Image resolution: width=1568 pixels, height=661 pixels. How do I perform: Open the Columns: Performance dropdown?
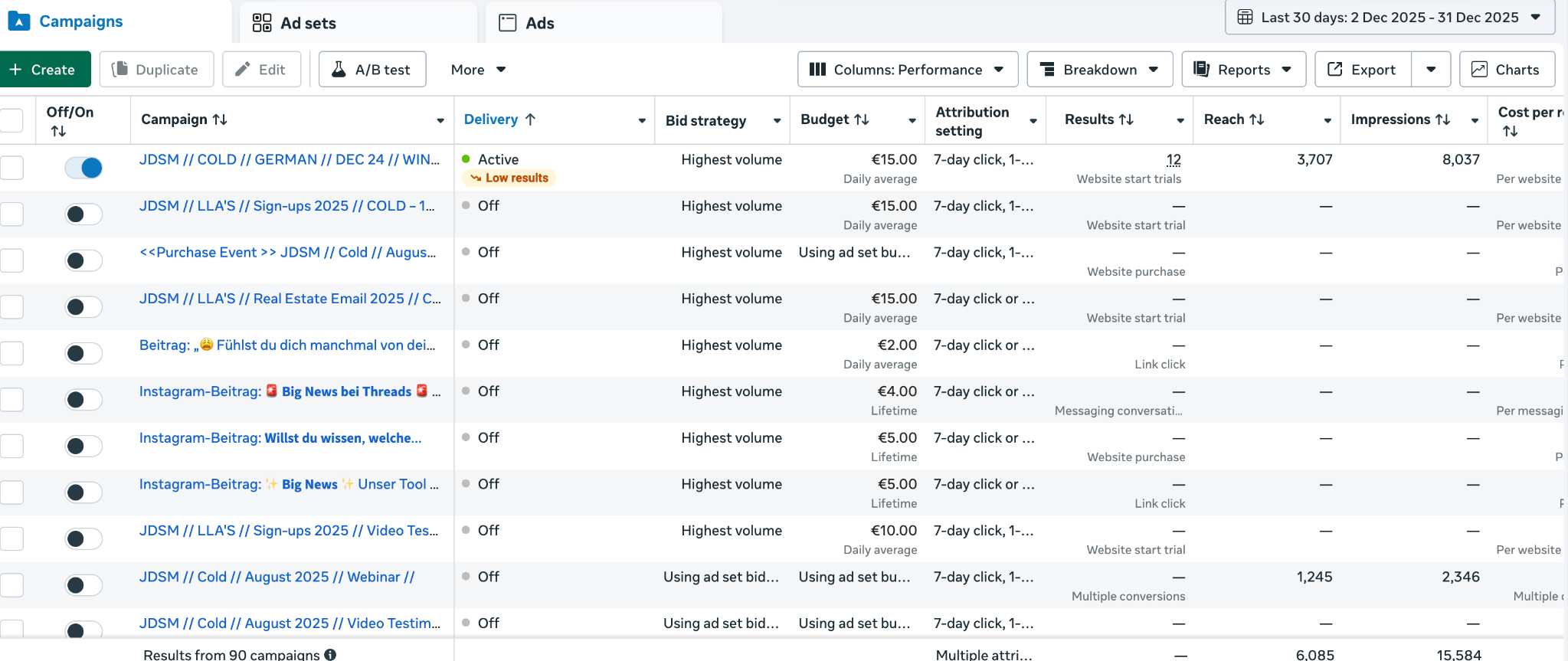point(907,70)
